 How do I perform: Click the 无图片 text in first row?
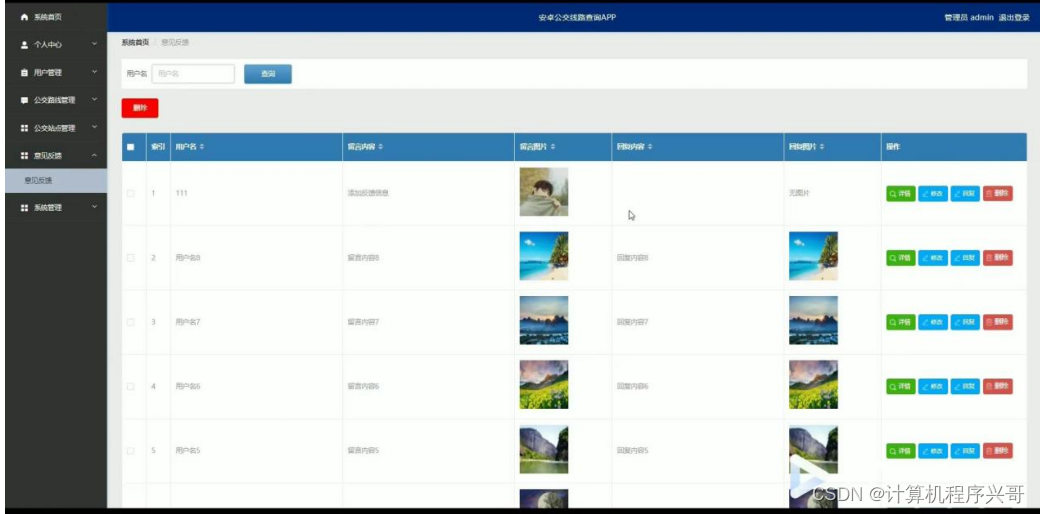pos(799,193)
